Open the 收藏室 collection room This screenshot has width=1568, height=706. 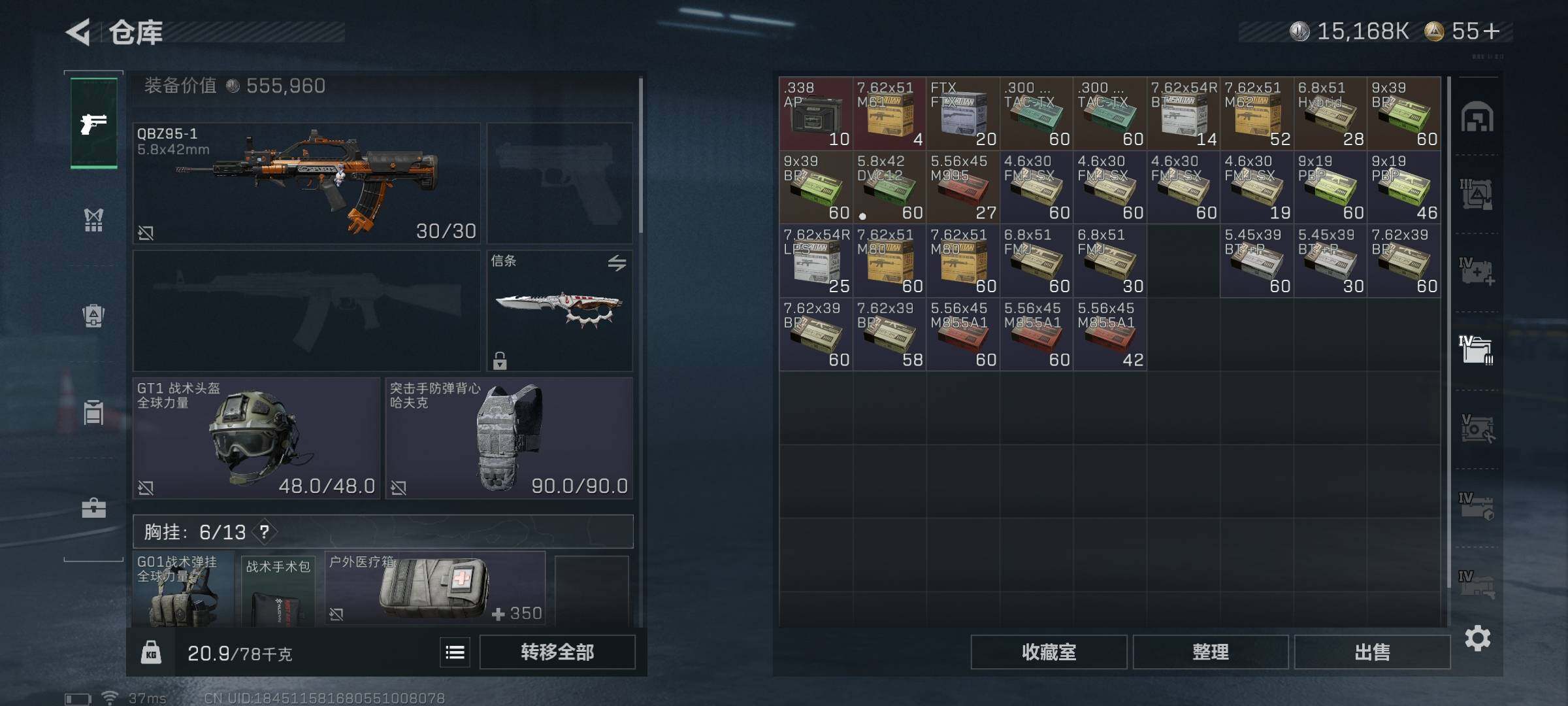1049,652
